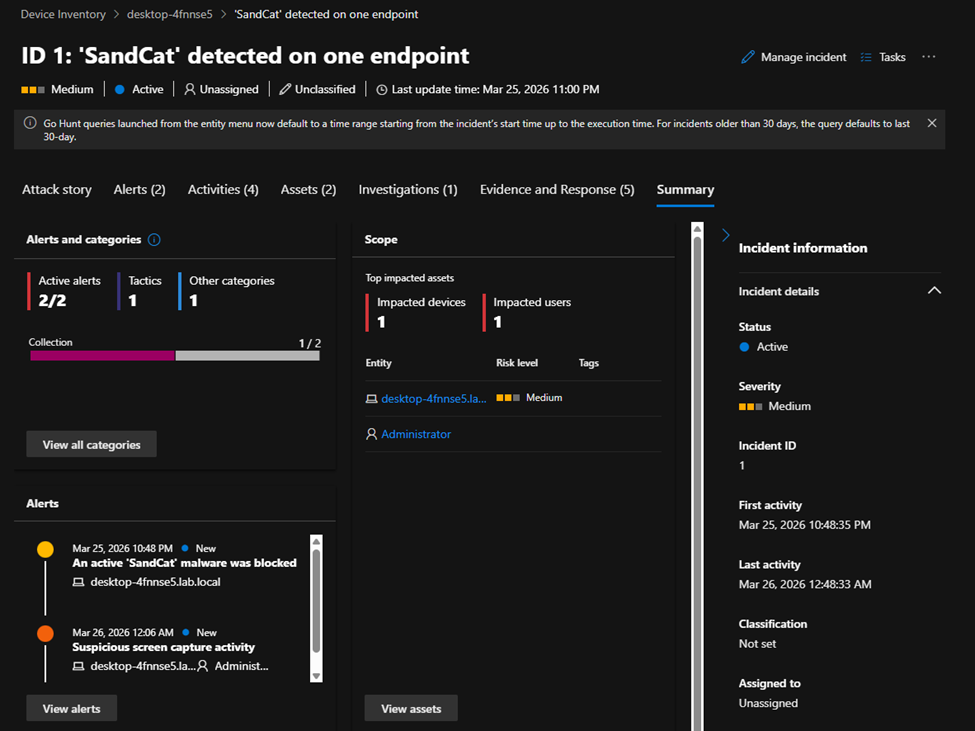
Task: Switch to the Attack story tab
Action: [57, 190]
